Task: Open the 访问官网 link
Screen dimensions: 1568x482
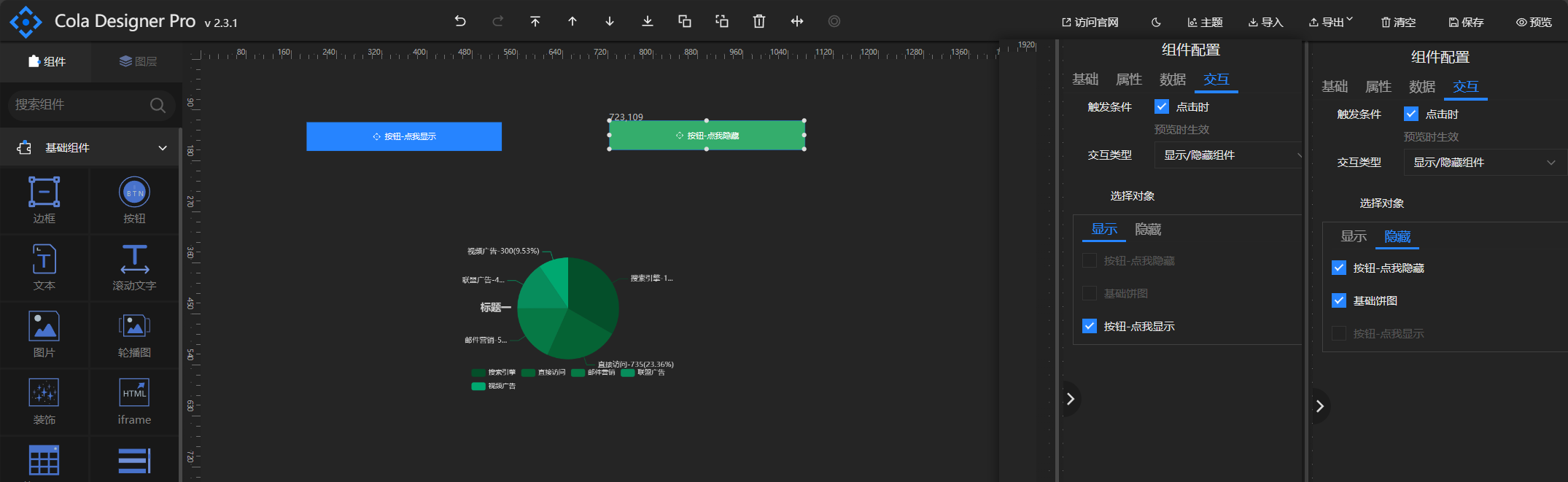Action: pos(1090,23)
